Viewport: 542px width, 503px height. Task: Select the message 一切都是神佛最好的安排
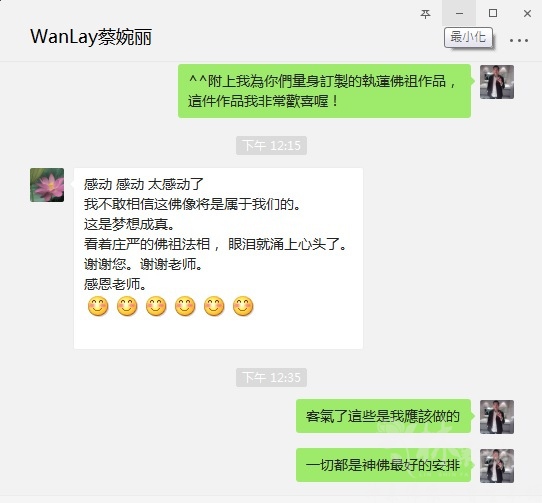click(383, 465)
